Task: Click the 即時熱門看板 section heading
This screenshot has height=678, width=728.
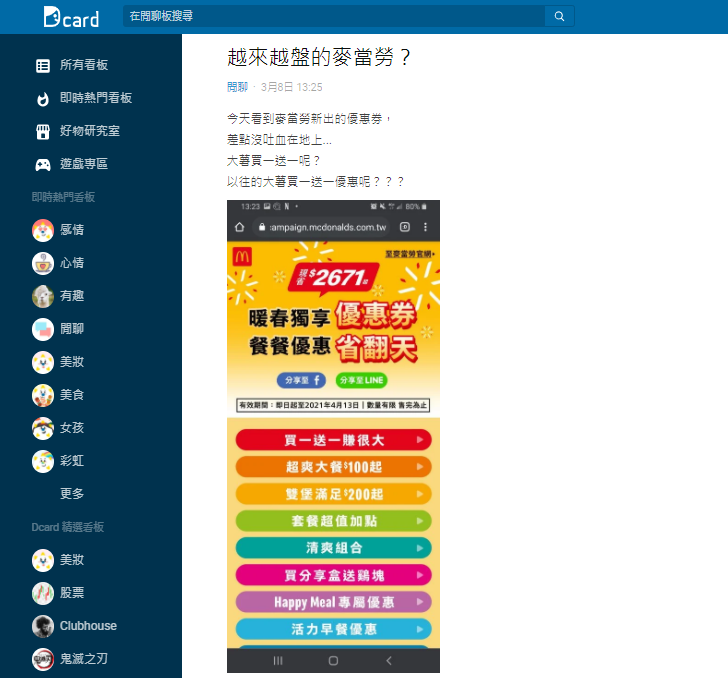Action: [x=63, y=197]
